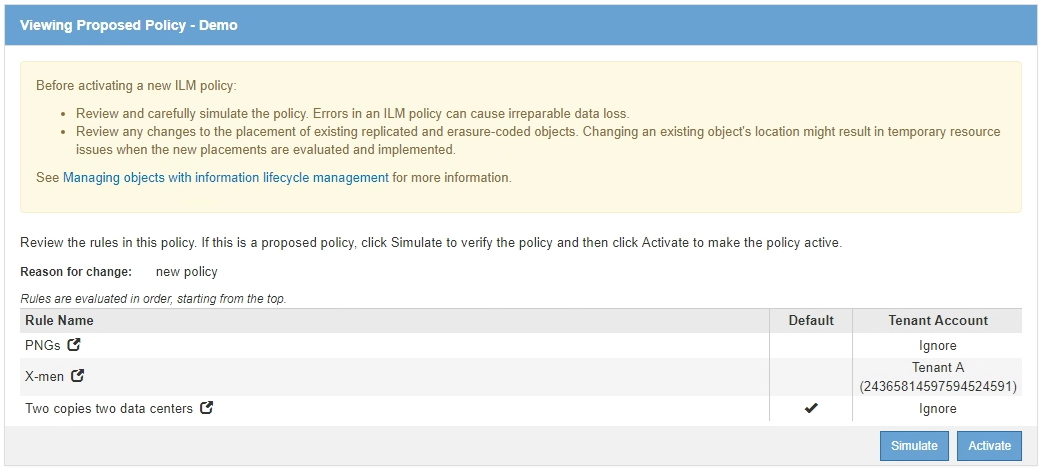
Task: Select the PNGs rule name
Action: [43, 345]
